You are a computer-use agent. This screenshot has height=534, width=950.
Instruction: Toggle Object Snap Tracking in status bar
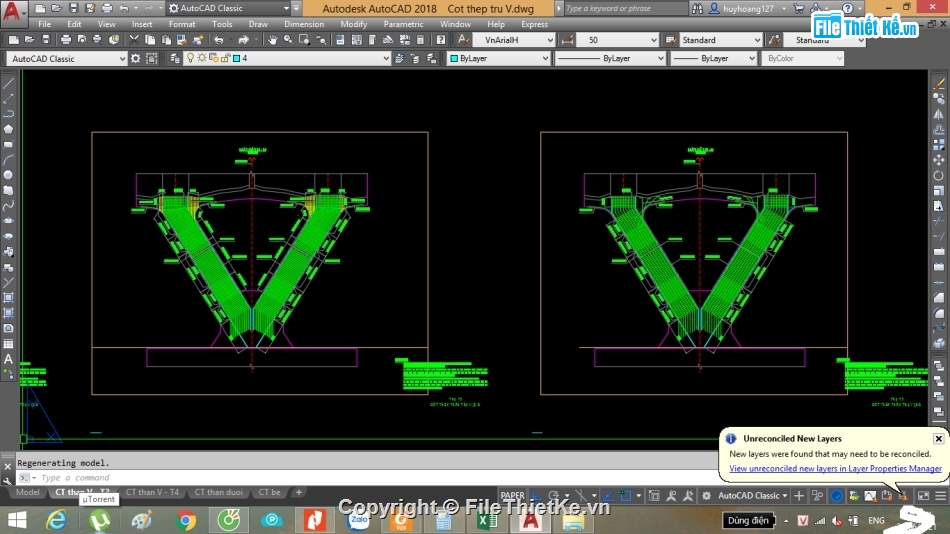tap(608, 495)
